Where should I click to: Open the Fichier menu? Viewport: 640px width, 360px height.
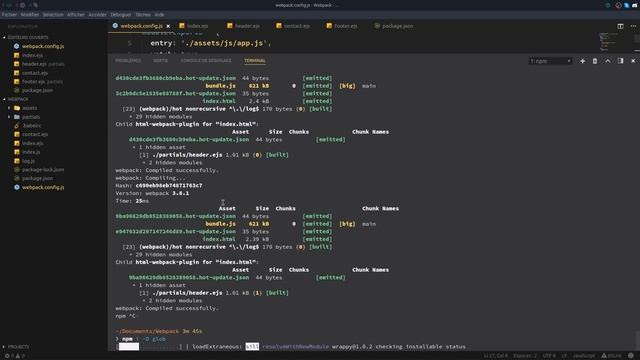pos(9,14)
